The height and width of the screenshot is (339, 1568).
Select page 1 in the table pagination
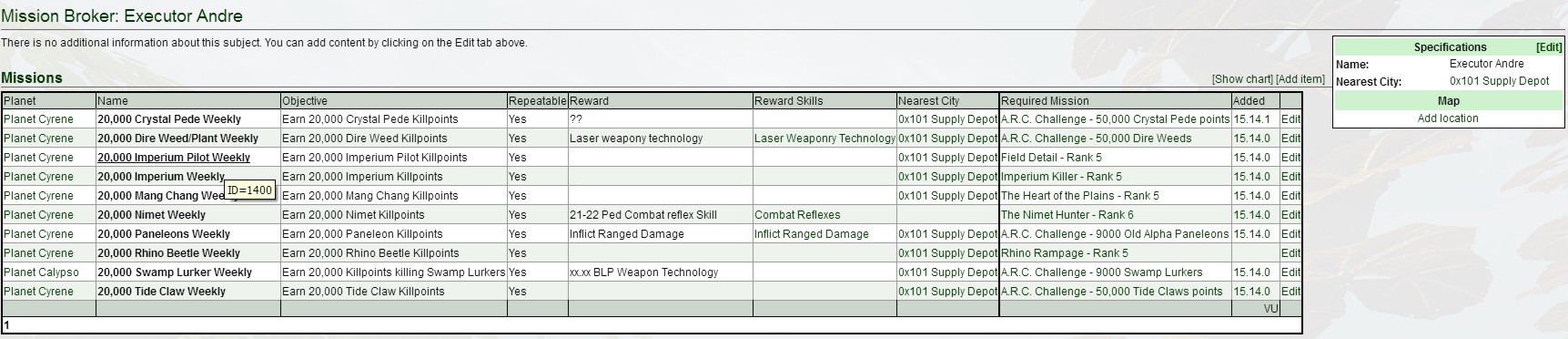(x=6, y=325)
